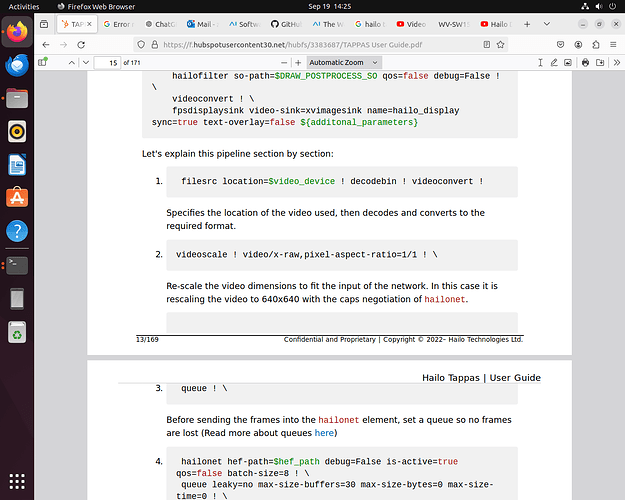Image resolution: width=625 pixels, height=500 pixels.
Task: Print the PDF document
Action: point(585,63)
